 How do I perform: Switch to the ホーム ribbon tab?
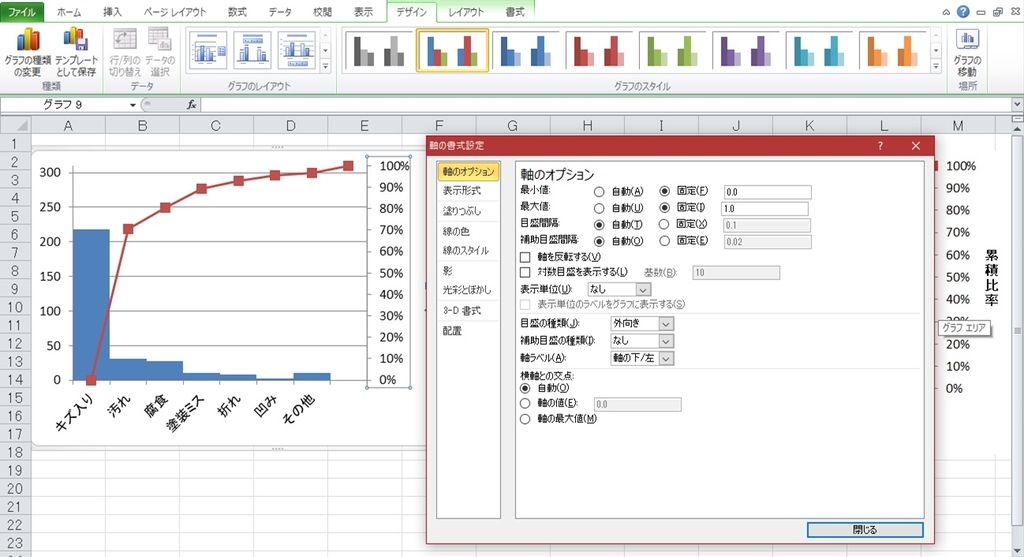pyautogui.click(x=69, y=12)
